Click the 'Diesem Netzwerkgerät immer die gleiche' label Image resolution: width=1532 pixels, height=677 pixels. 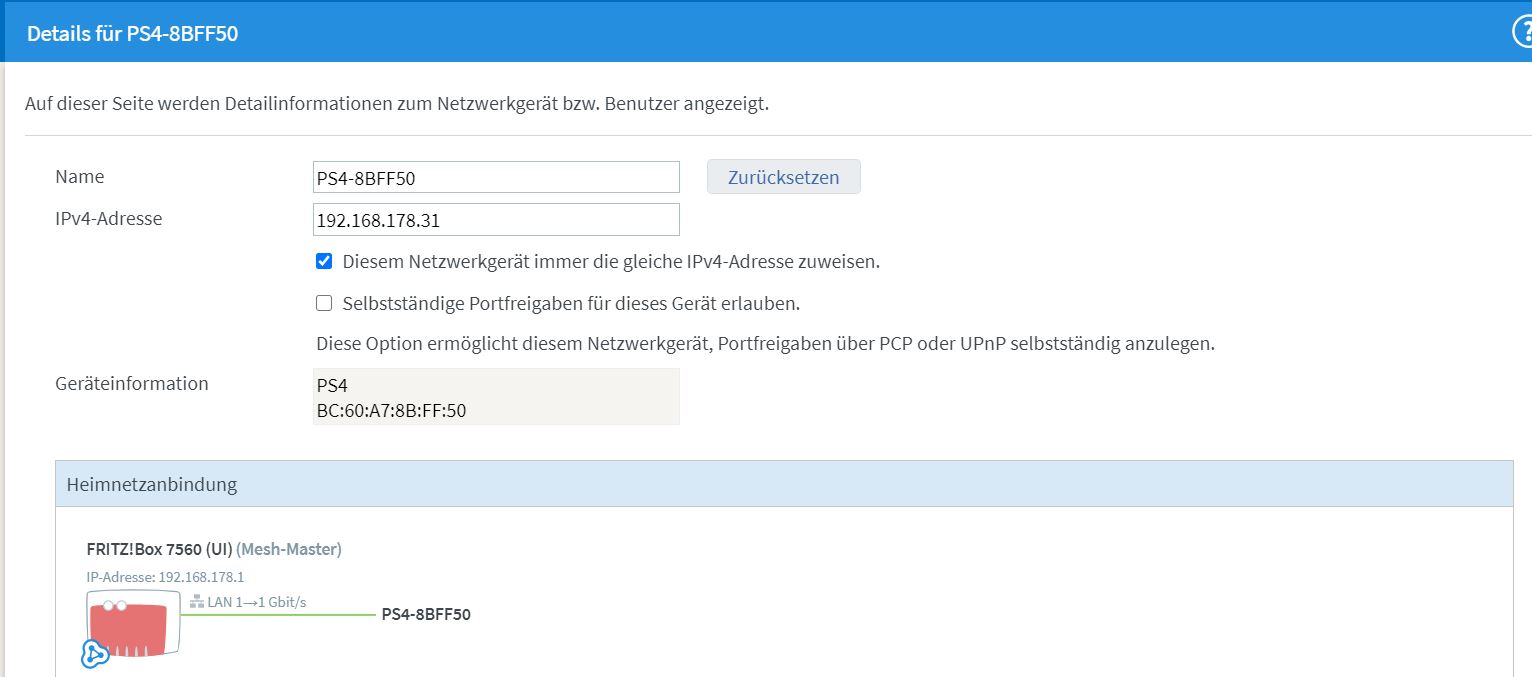coord(611,262)
